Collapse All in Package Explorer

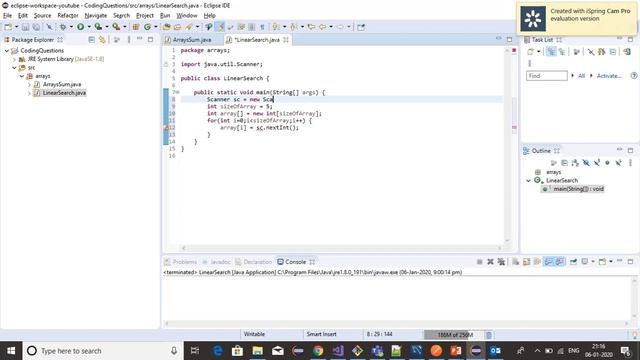[91, 40]
